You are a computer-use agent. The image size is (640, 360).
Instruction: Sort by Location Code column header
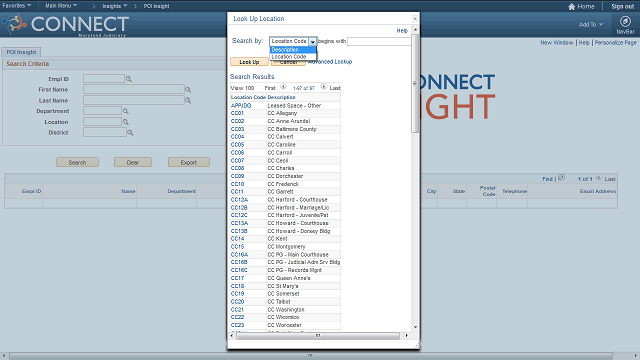click(x=248, y=97)
